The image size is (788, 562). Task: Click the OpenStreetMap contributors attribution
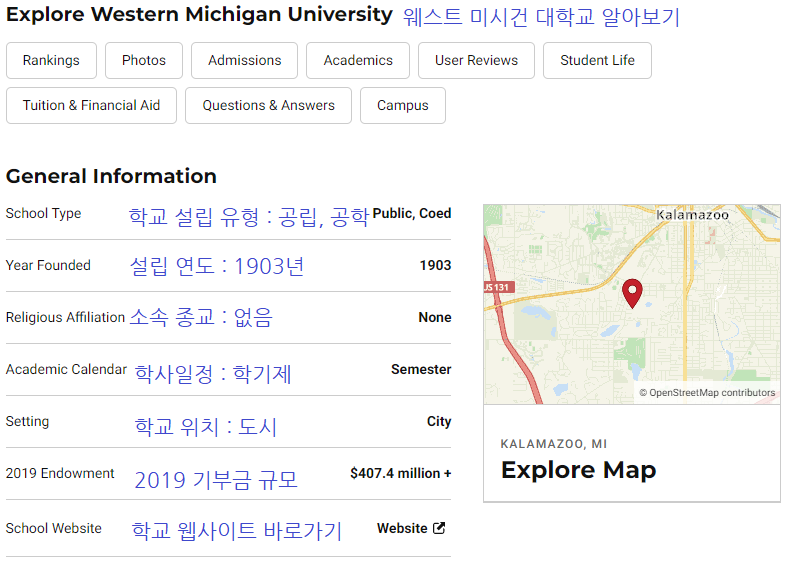[x=707, y=393]
